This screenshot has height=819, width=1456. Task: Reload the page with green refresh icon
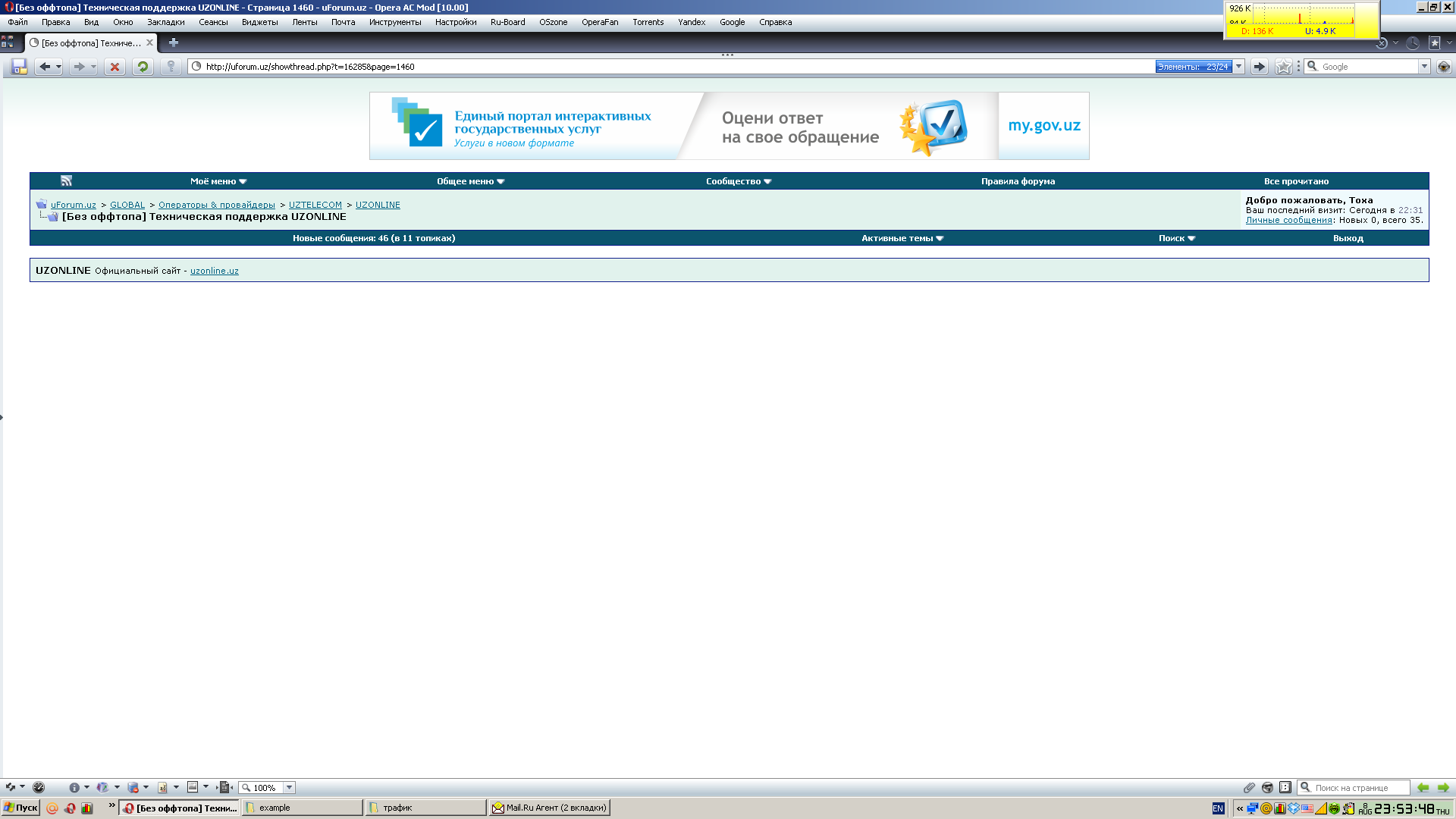pos(142,67)
